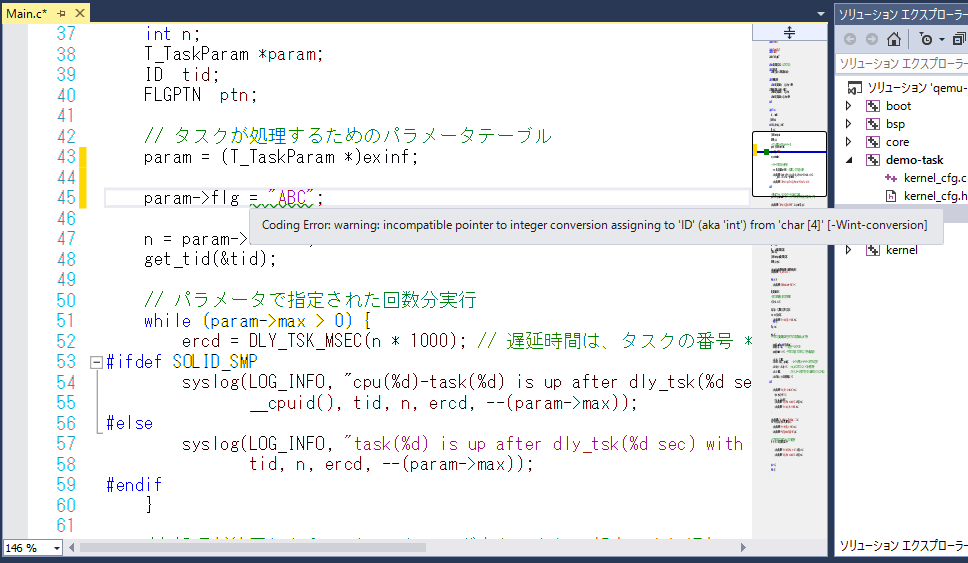Open the pending changes filter clock icon
The image size is (968, 563).
(x=926, y=39)
